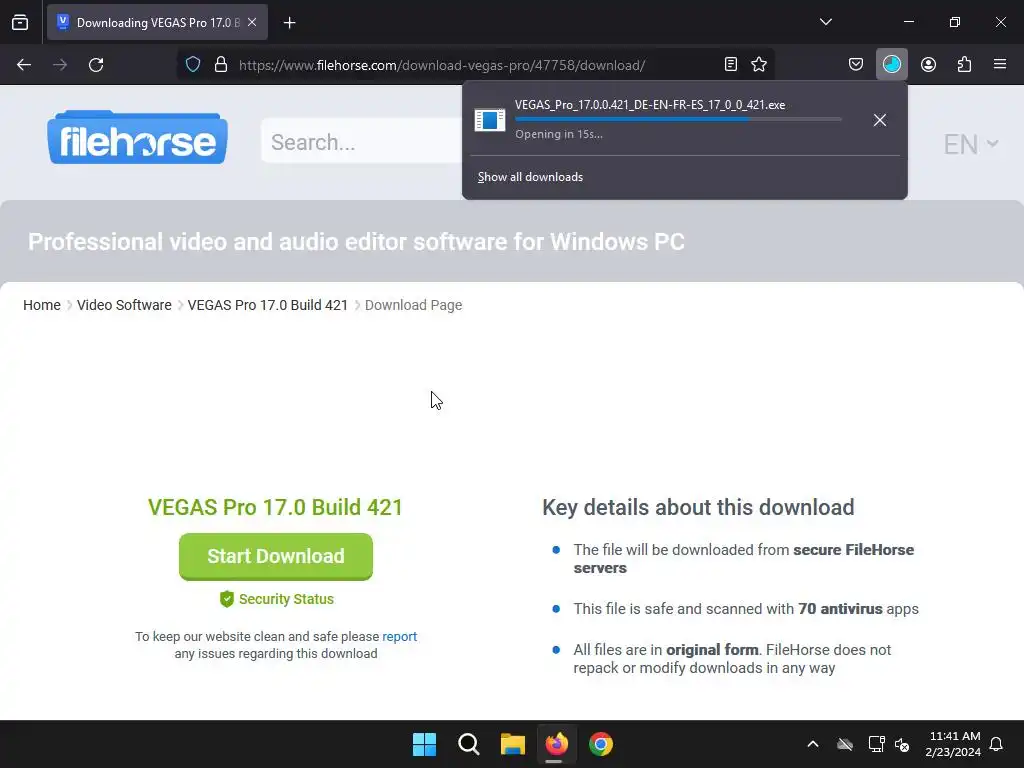Viewport: 1024px width, 768px height.
Task: Open the EN language dropdown
Action: pos(970,144)
